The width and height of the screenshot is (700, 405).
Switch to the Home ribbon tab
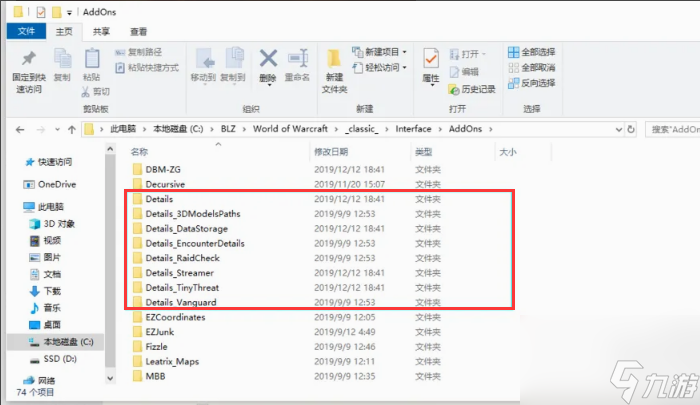64,32
